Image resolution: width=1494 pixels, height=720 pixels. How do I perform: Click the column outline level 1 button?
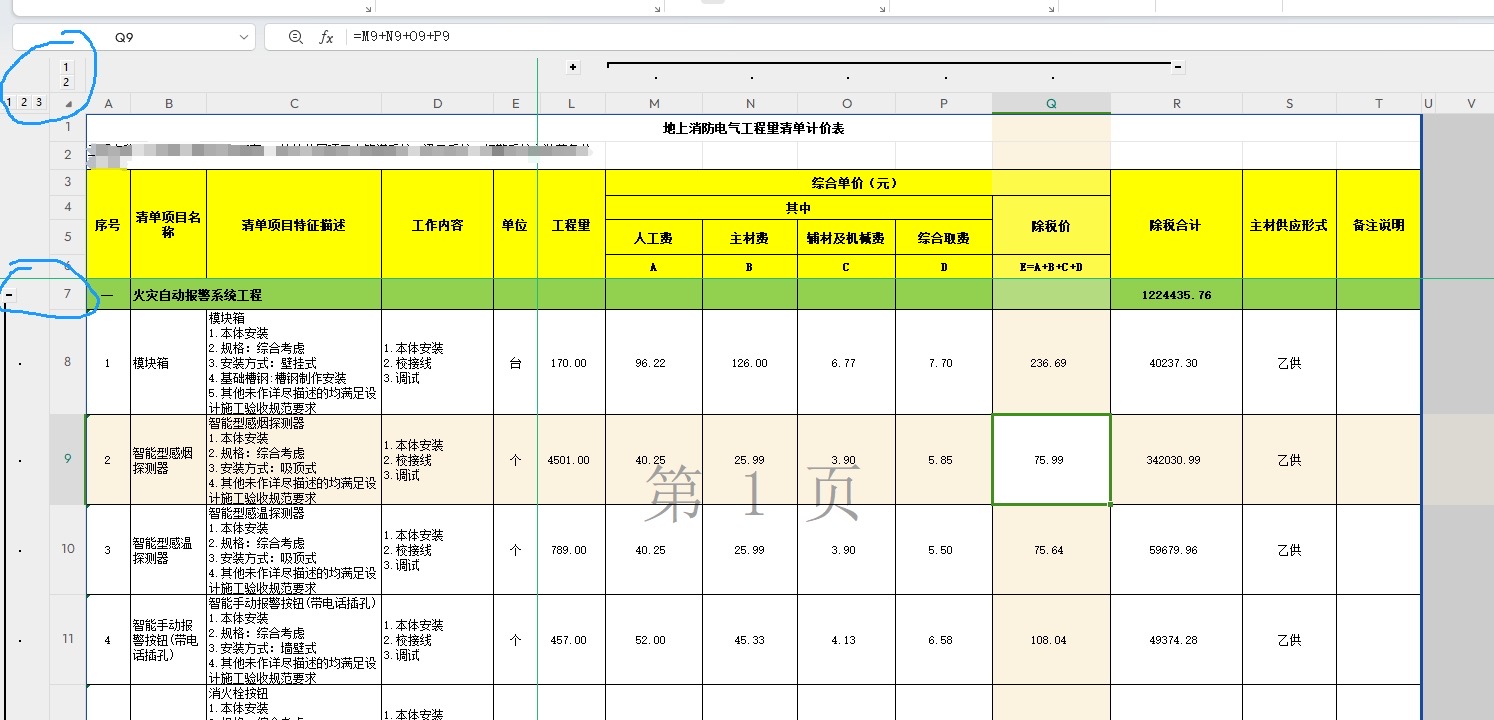pyautogui.click(x=66, y=67)
